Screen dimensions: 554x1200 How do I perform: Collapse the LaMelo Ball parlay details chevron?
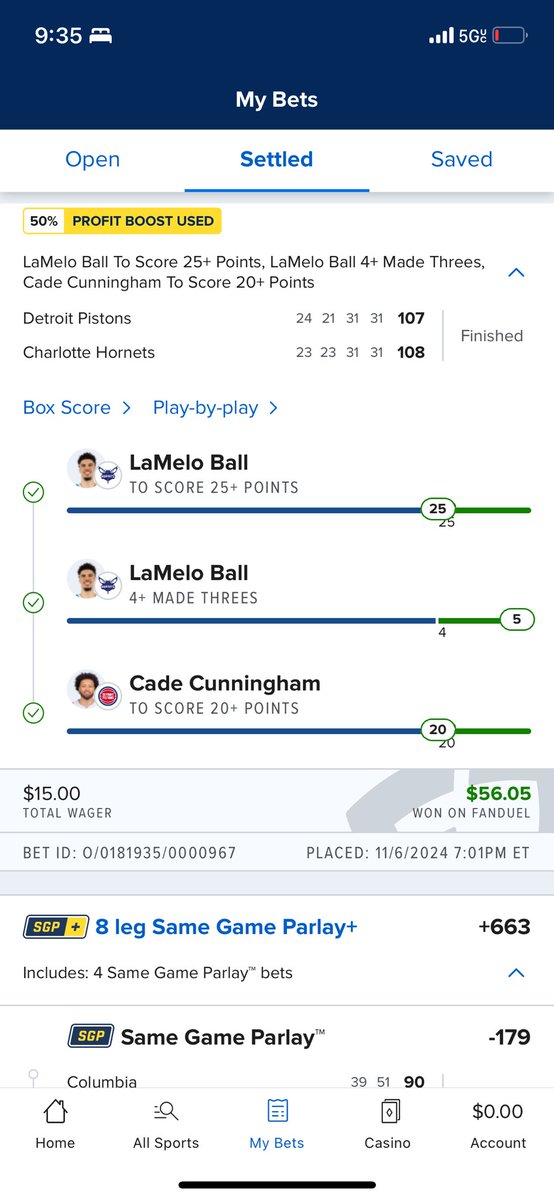pyautogui.click(x=516, y=272)
